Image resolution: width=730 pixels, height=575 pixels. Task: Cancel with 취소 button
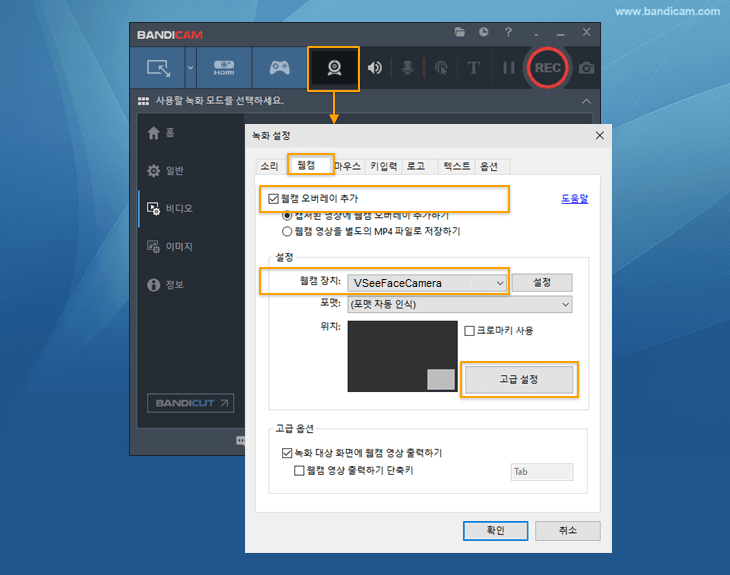tap(568, 531)
